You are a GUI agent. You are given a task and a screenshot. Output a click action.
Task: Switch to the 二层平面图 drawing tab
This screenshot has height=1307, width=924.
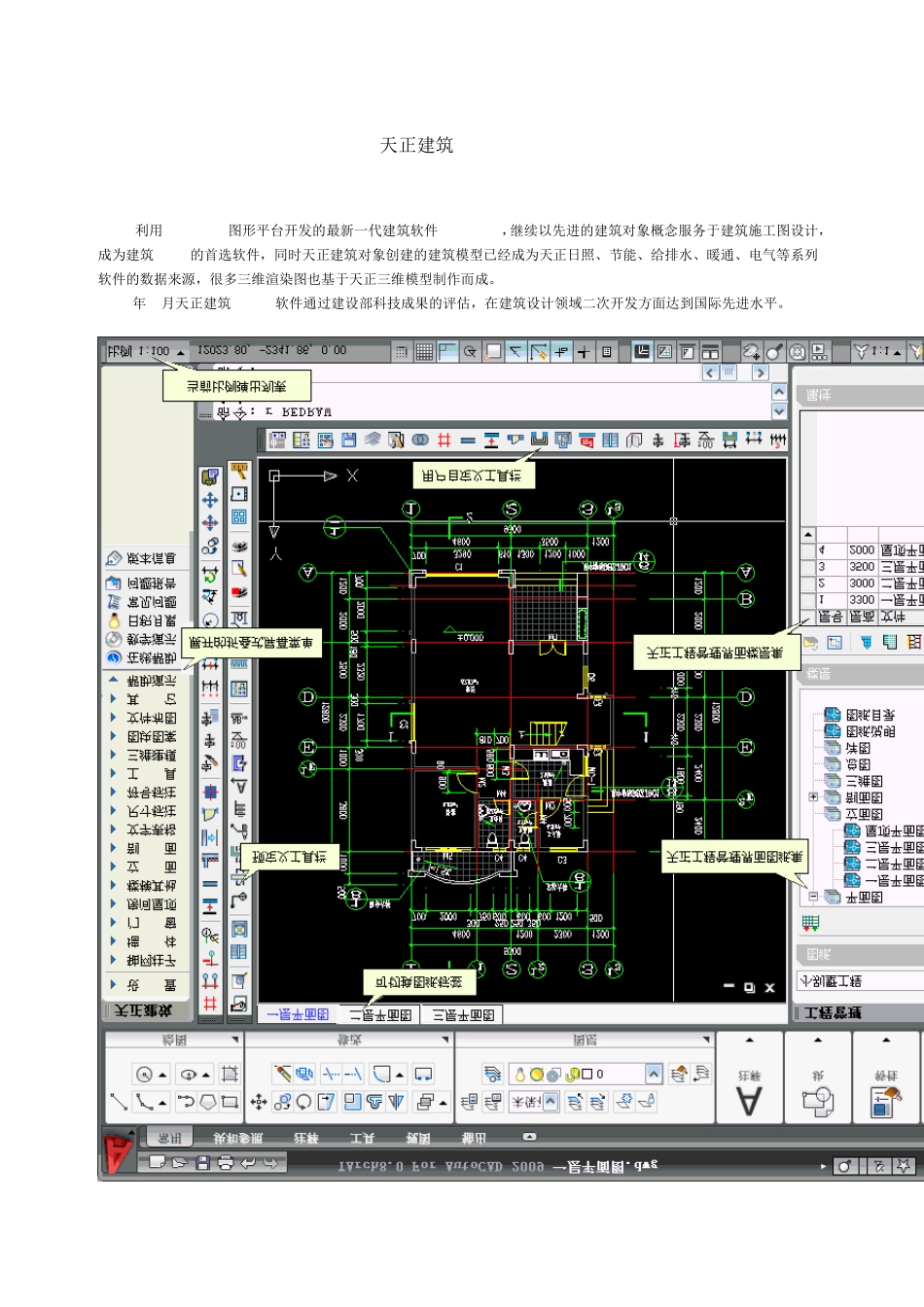[x=380, y=1014]
